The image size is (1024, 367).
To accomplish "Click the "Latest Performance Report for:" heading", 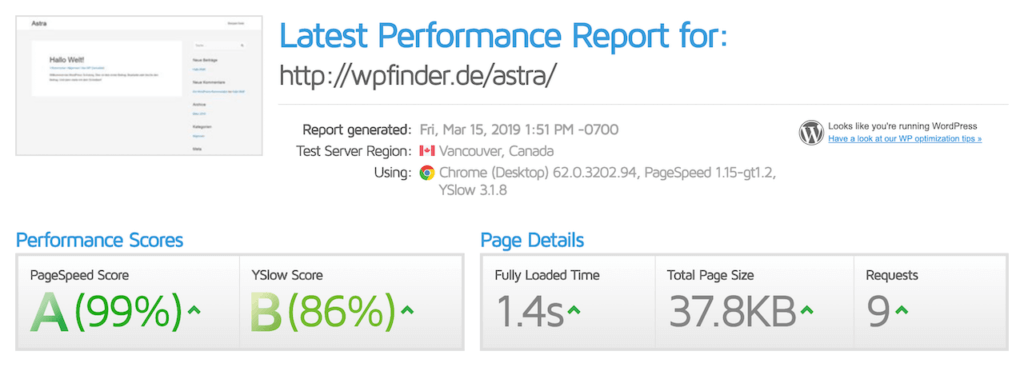I will point(503,35).
